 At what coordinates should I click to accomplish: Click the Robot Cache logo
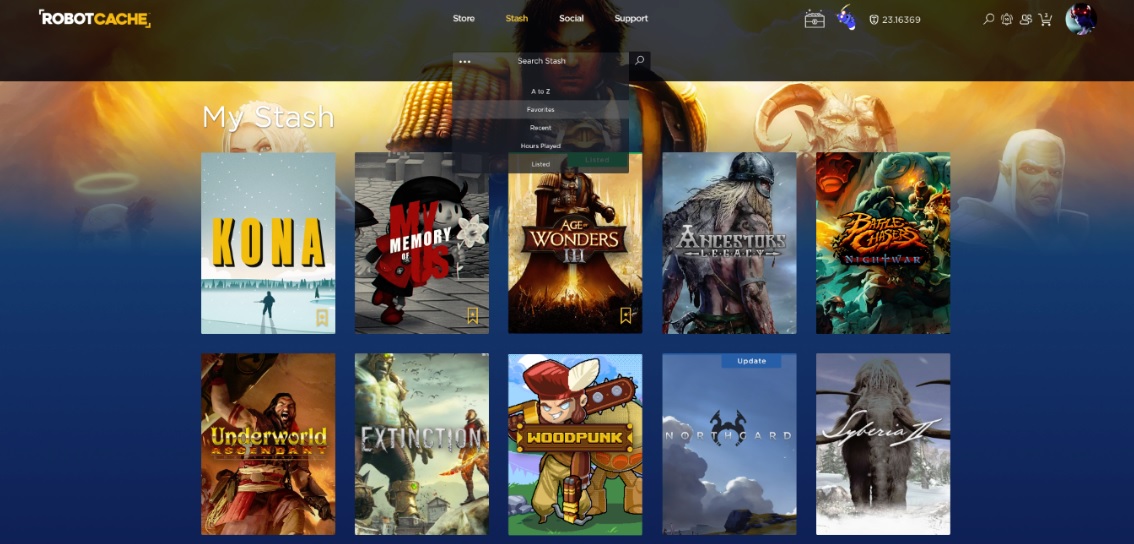pyautogui.click(x=94, y=18)
